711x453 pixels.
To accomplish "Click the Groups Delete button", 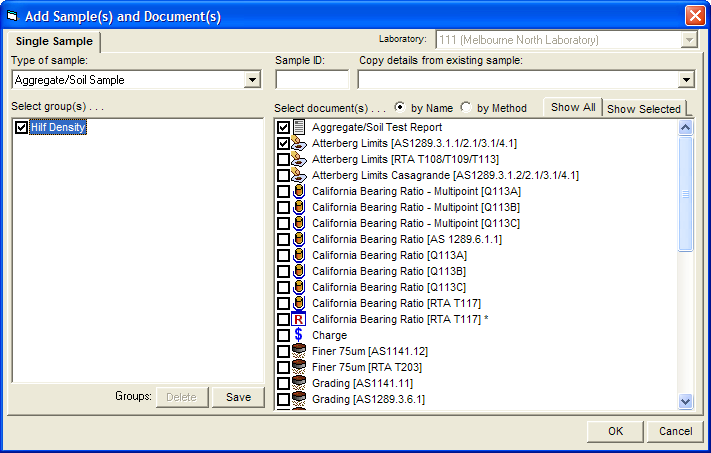I will [x=181, y=397].
